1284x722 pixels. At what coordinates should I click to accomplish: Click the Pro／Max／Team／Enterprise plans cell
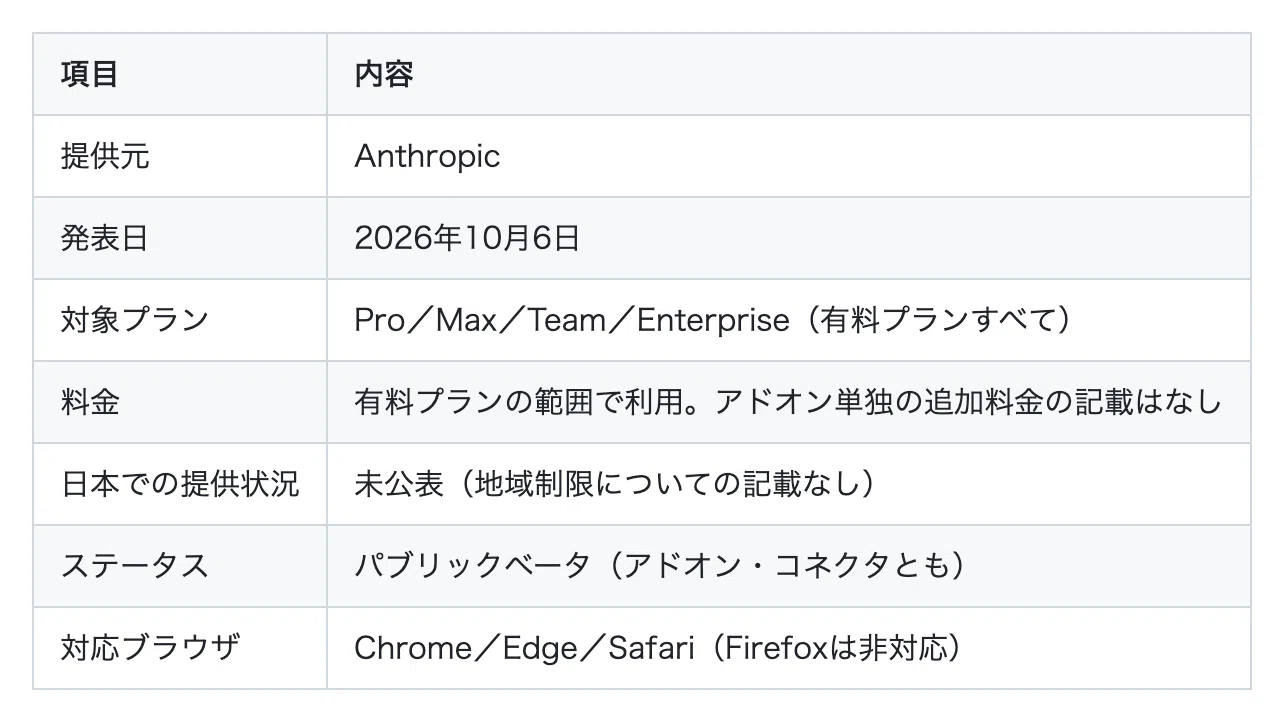[713, 321]
